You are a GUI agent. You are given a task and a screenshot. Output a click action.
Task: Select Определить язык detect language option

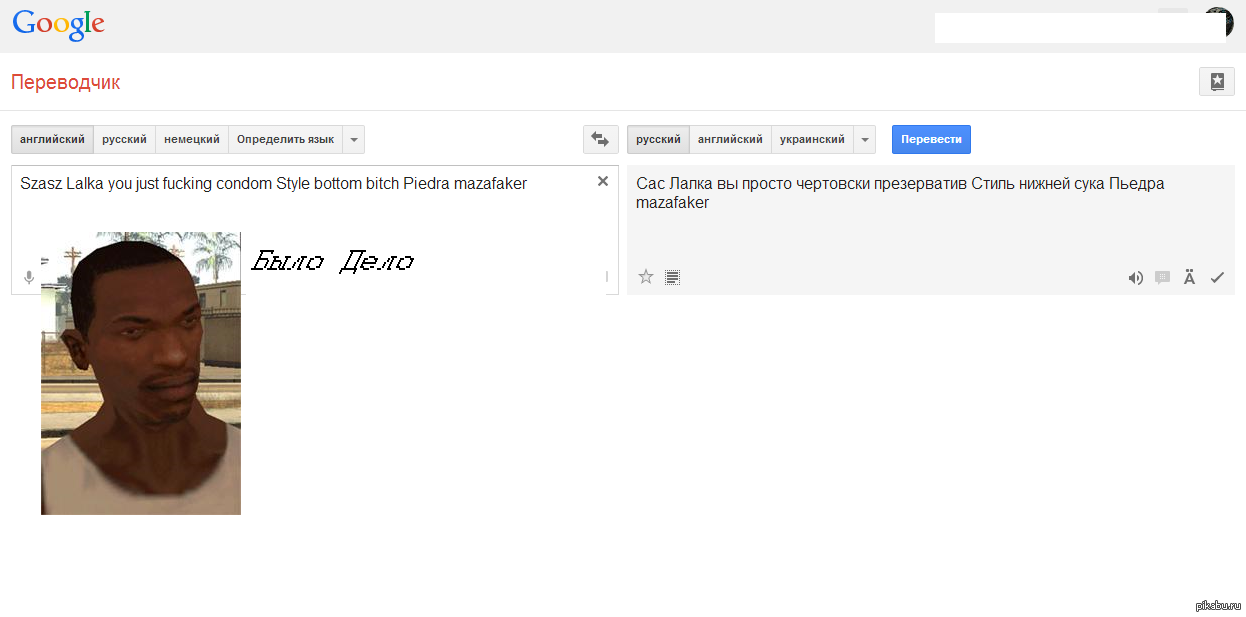click(x=285, y=140)
